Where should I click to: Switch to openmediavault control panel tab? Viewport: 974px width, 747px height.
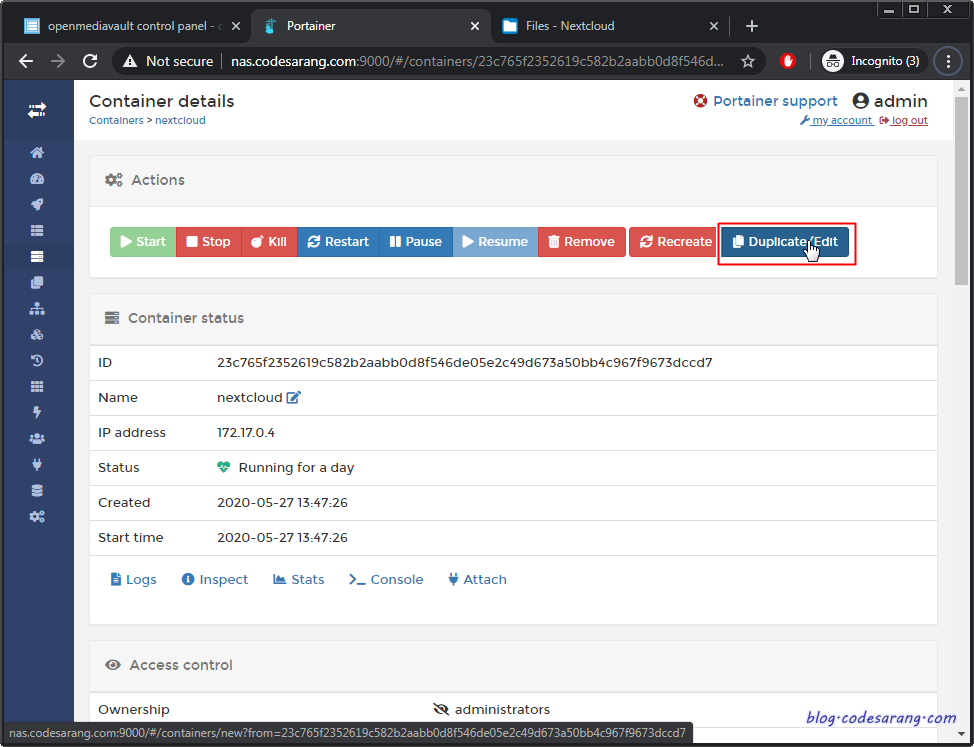tap(133, 26)
